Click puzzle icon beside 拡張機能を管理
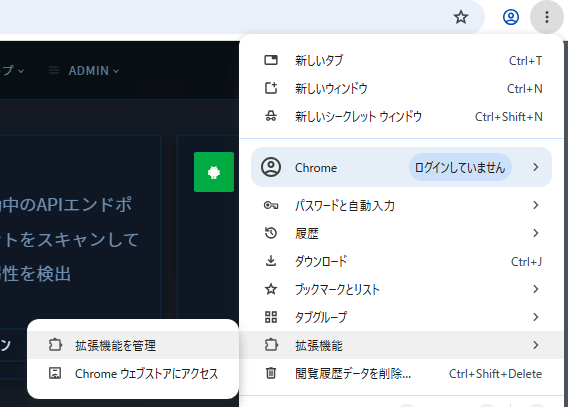Image resolution: width=568 pixels, height=407 pixels. pyautogui.click(x=55, y=345)
